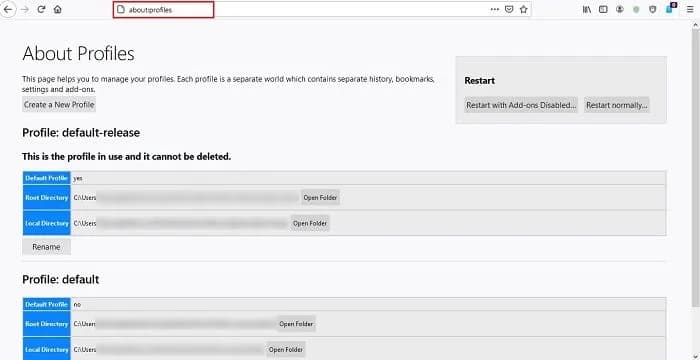The height and width of the screenshot is (360, 700).
Task: Open the page actions three-dot menu
Action: (x=495, y=9)
